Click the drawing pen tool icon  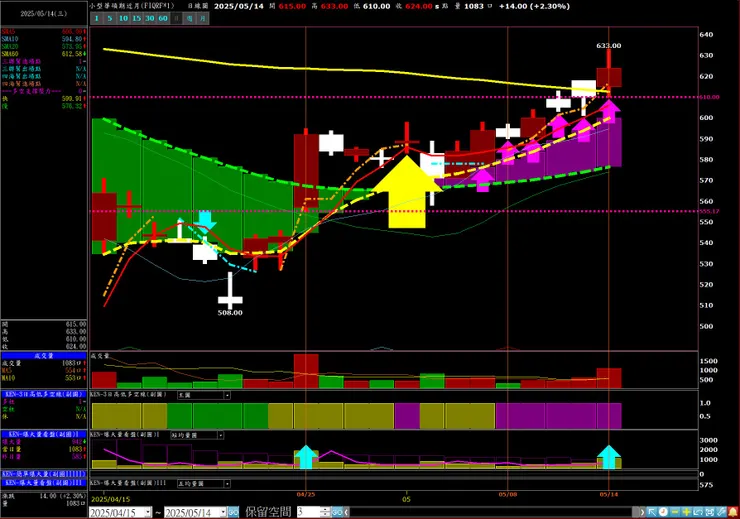721,512
